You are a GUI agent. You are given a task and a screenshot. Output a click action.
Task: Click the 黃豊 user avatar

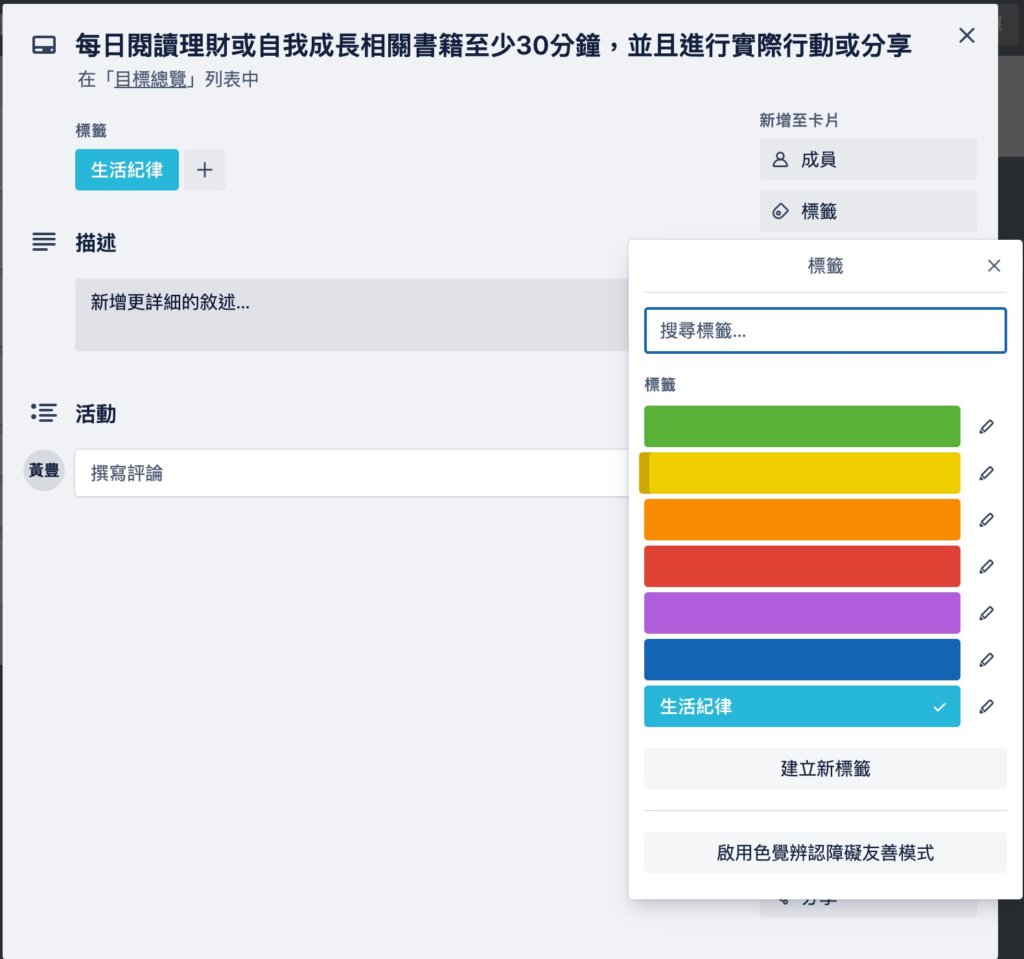point(44,470)
